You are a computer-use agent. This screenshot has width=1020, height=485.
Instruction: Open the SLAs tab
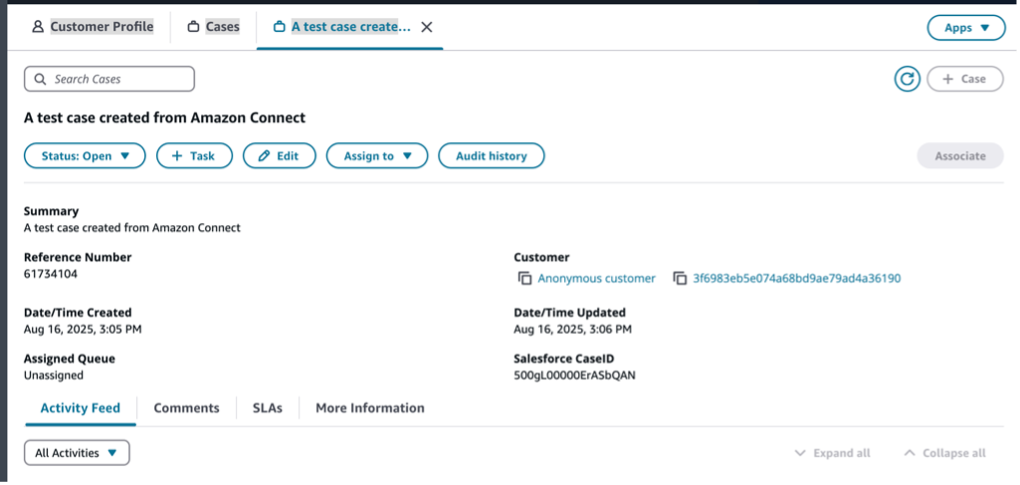pyautogui.click(x=267, y=408)
